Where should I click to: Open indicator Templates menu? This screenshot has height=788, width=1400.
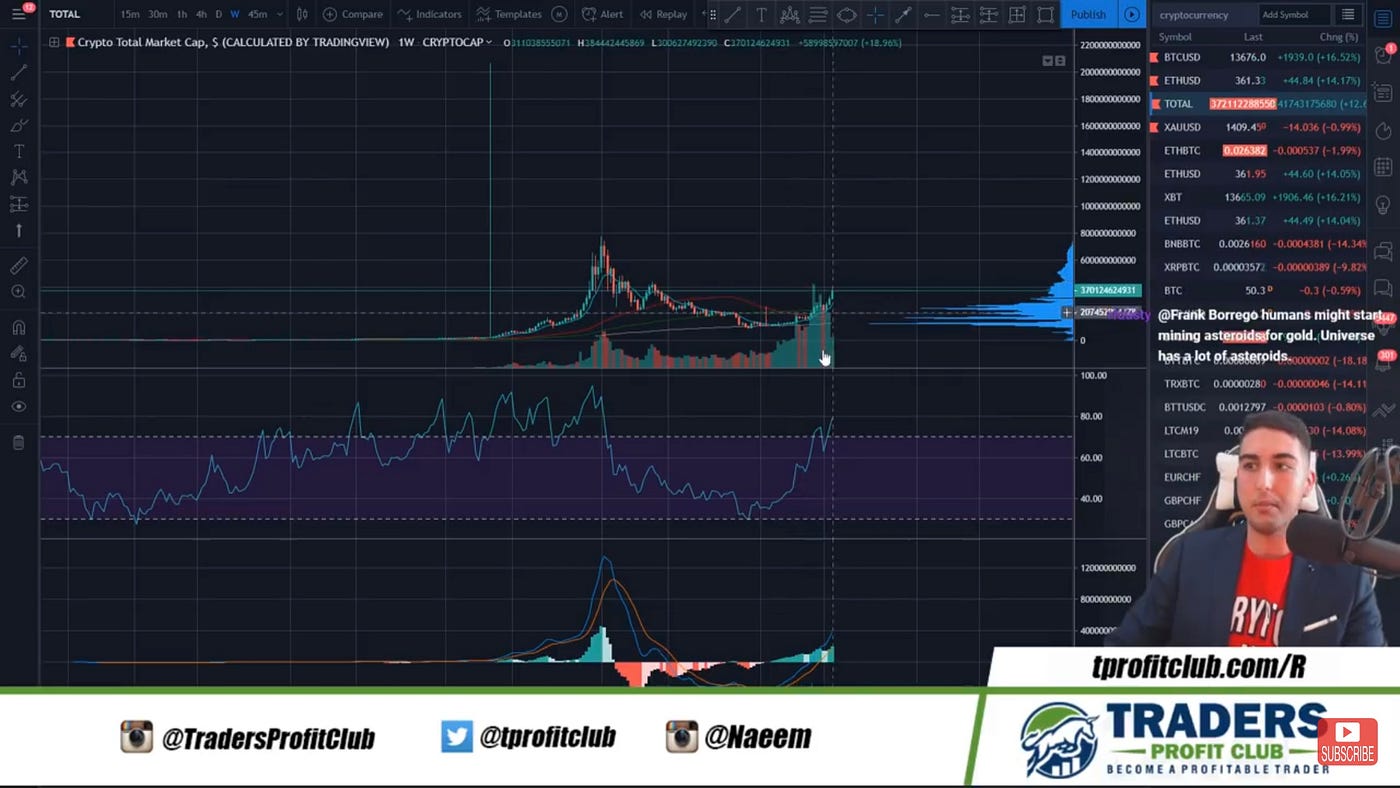pyautogui.click(x=509, y=14)
